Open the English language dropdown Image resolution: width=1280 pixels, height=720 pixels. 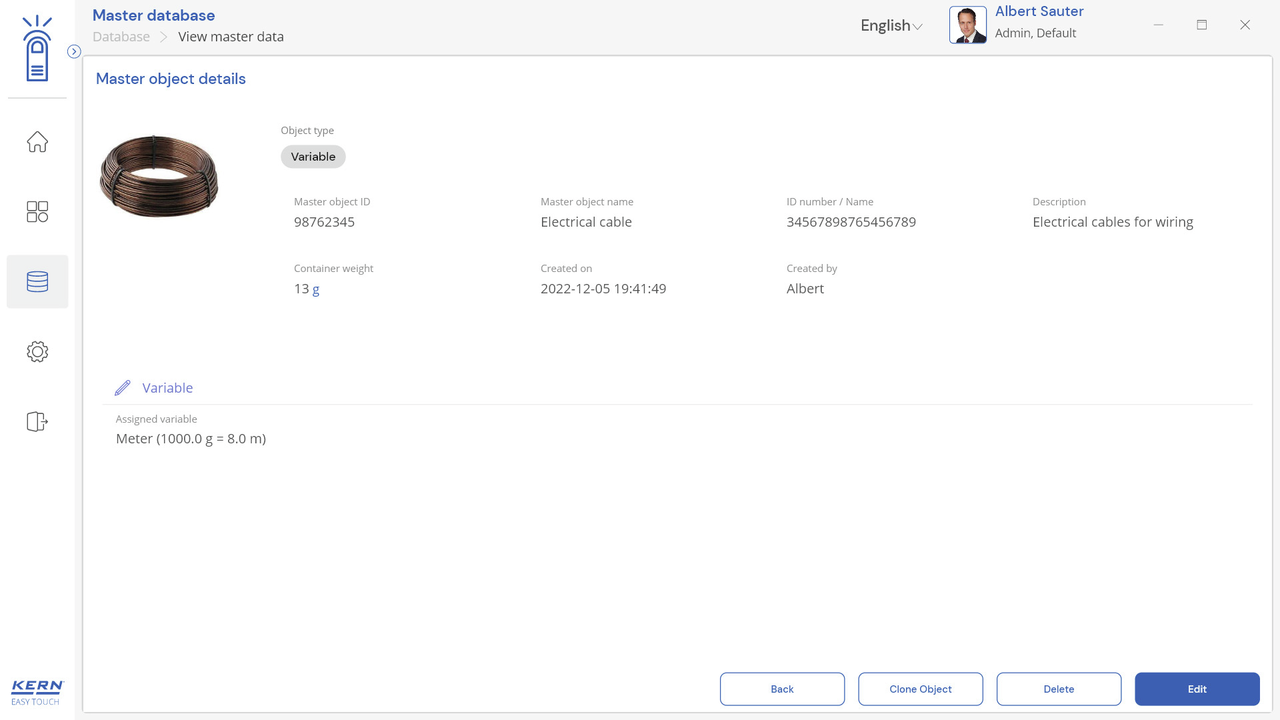[x=891, y=26]
